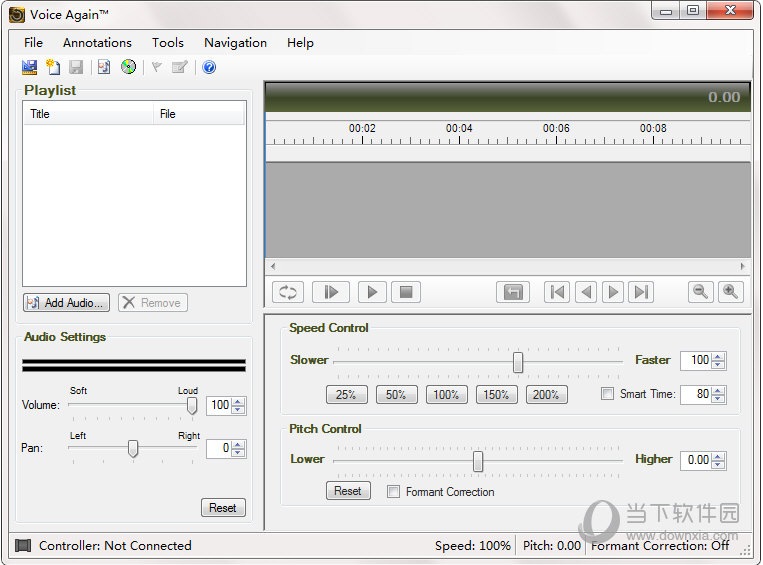Set speed to 150% preset
The image size is (763, 565).
coord(496,395)
